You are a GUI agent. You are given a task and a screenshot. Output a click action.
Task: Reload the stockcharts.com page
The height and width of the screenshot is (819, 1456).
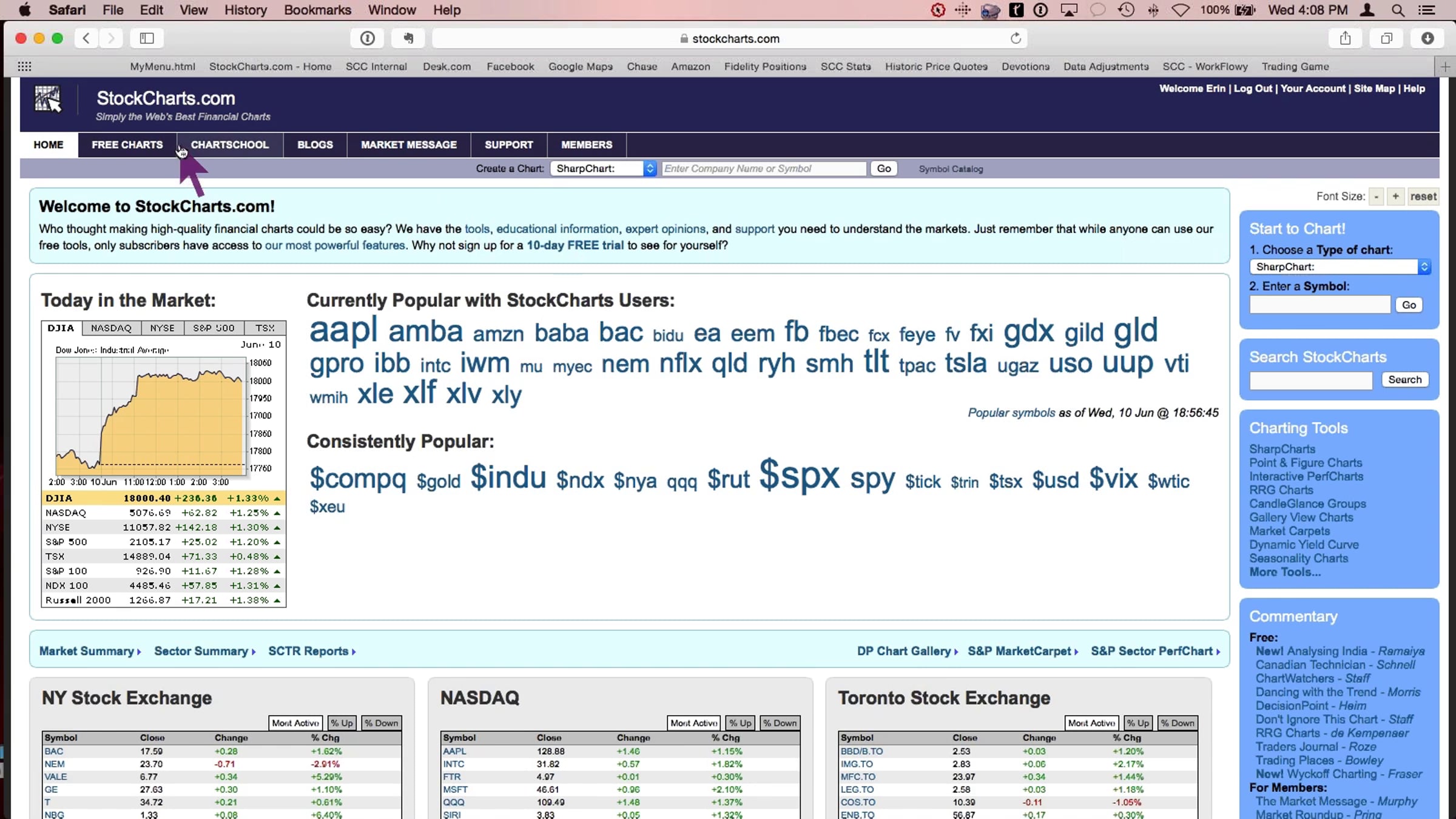(x=1016, y=38)
